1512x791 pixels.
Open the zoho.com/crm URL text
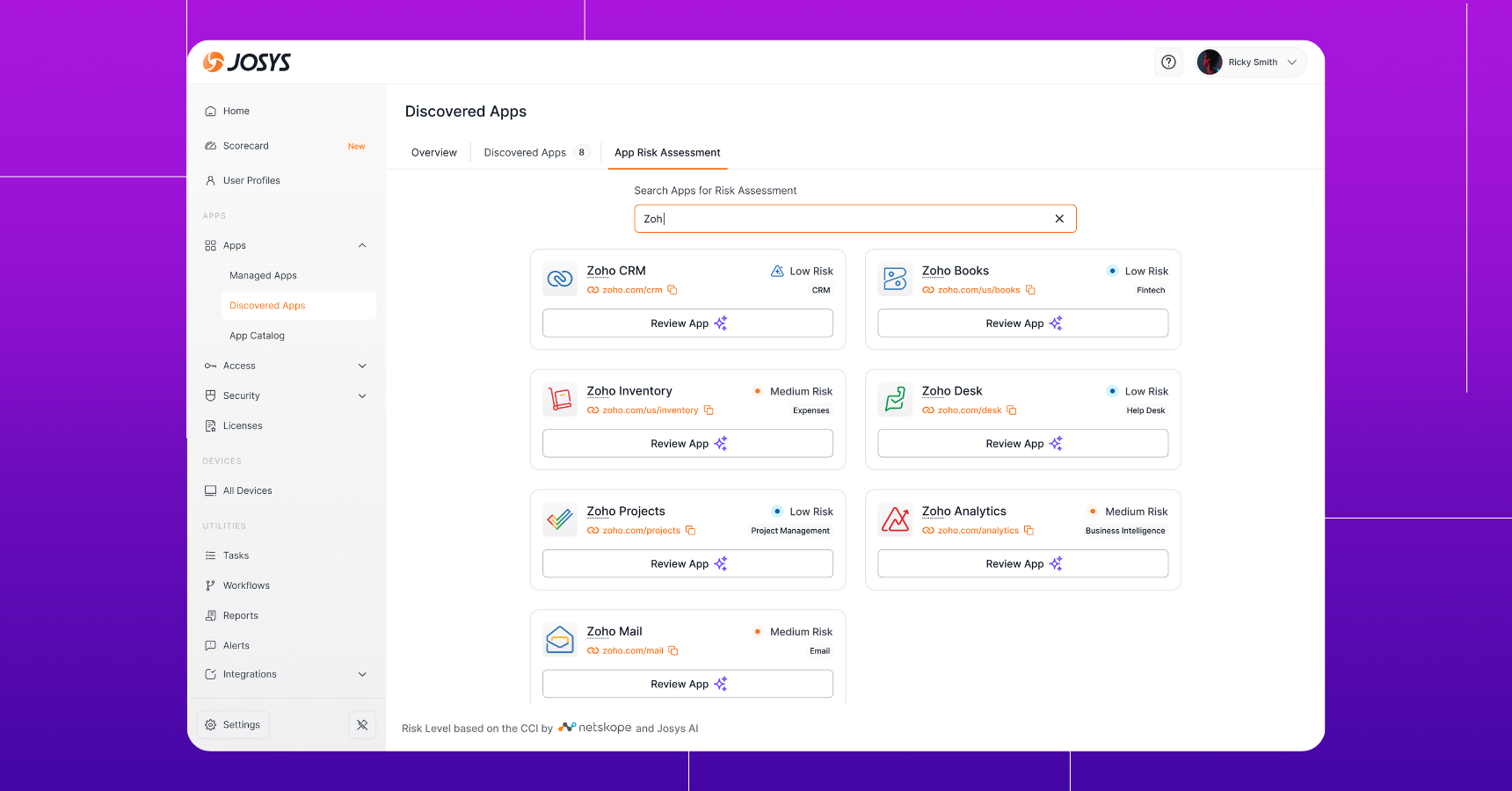click(x=632, y=290)
